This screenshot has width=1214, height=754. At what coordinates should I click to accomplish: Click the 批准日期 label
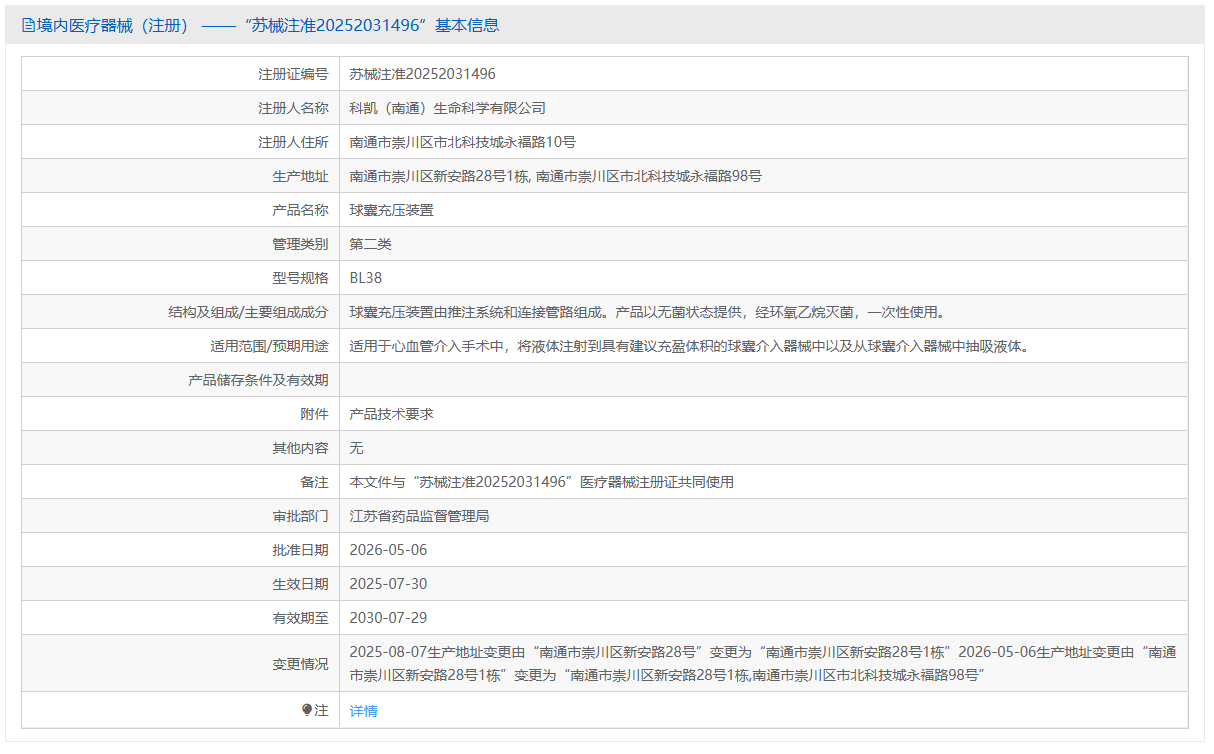coord(300,550)
